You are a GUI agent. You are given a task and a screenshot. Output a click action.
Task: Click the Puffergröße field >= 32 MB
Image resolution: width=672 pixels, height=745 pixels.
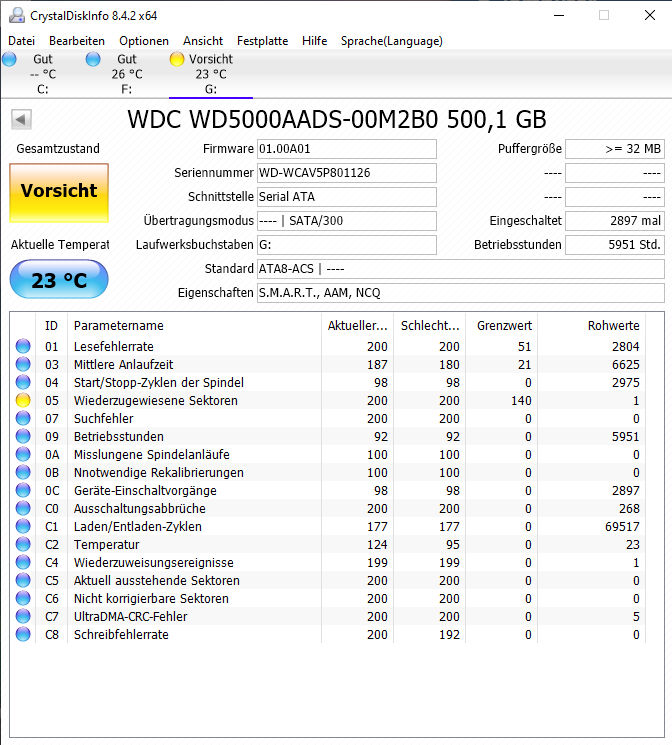click(614, 149)
